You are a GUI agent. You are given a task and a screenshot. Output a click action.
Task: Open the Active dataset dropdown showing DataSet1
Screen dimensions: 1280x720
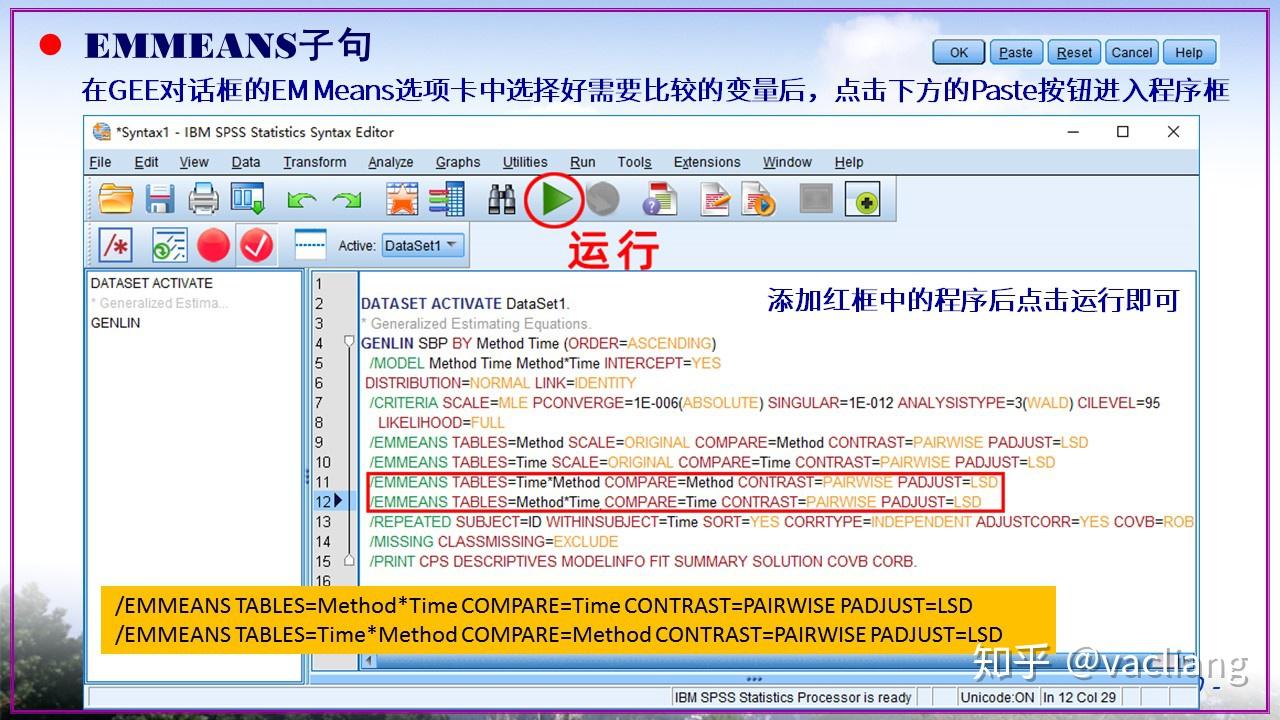click(x=420, y=243)
